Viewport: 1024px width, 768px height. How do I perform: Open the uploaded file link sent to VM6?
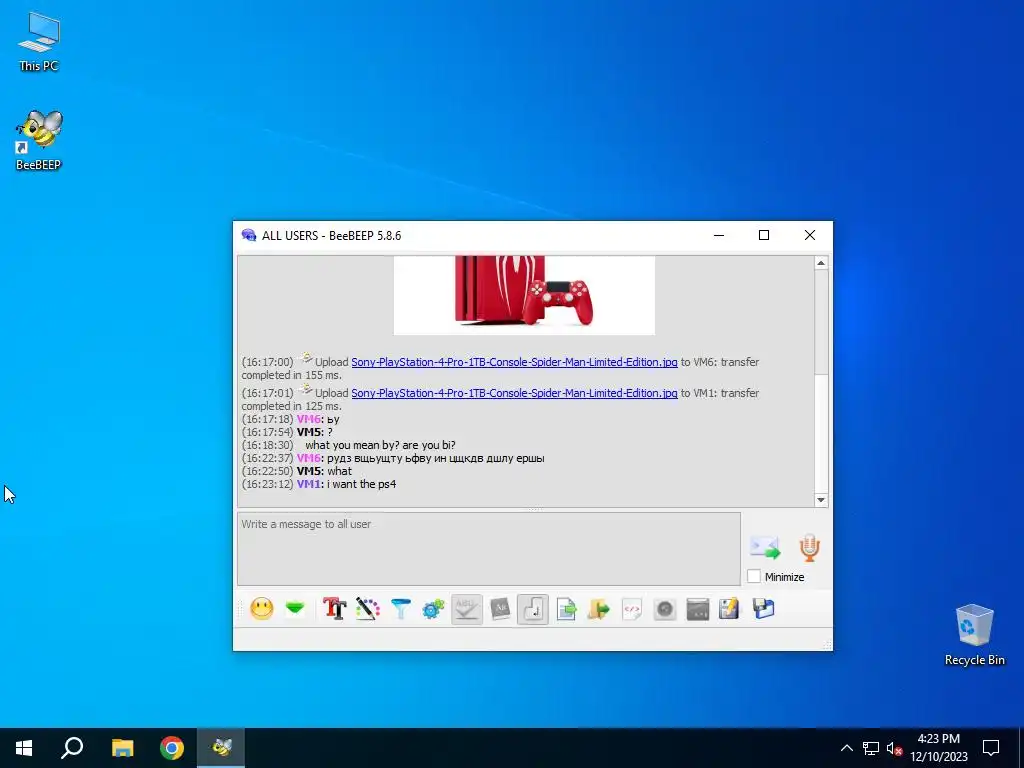(514, 362)
